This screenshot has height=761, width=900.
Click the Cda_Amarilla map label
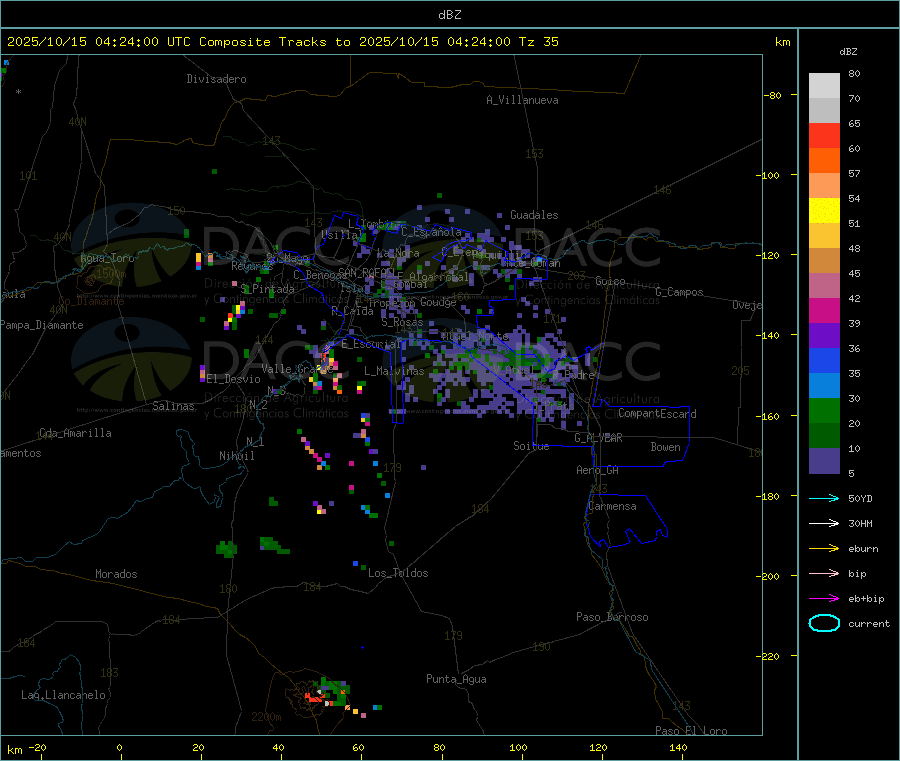(x=75, y=433)
